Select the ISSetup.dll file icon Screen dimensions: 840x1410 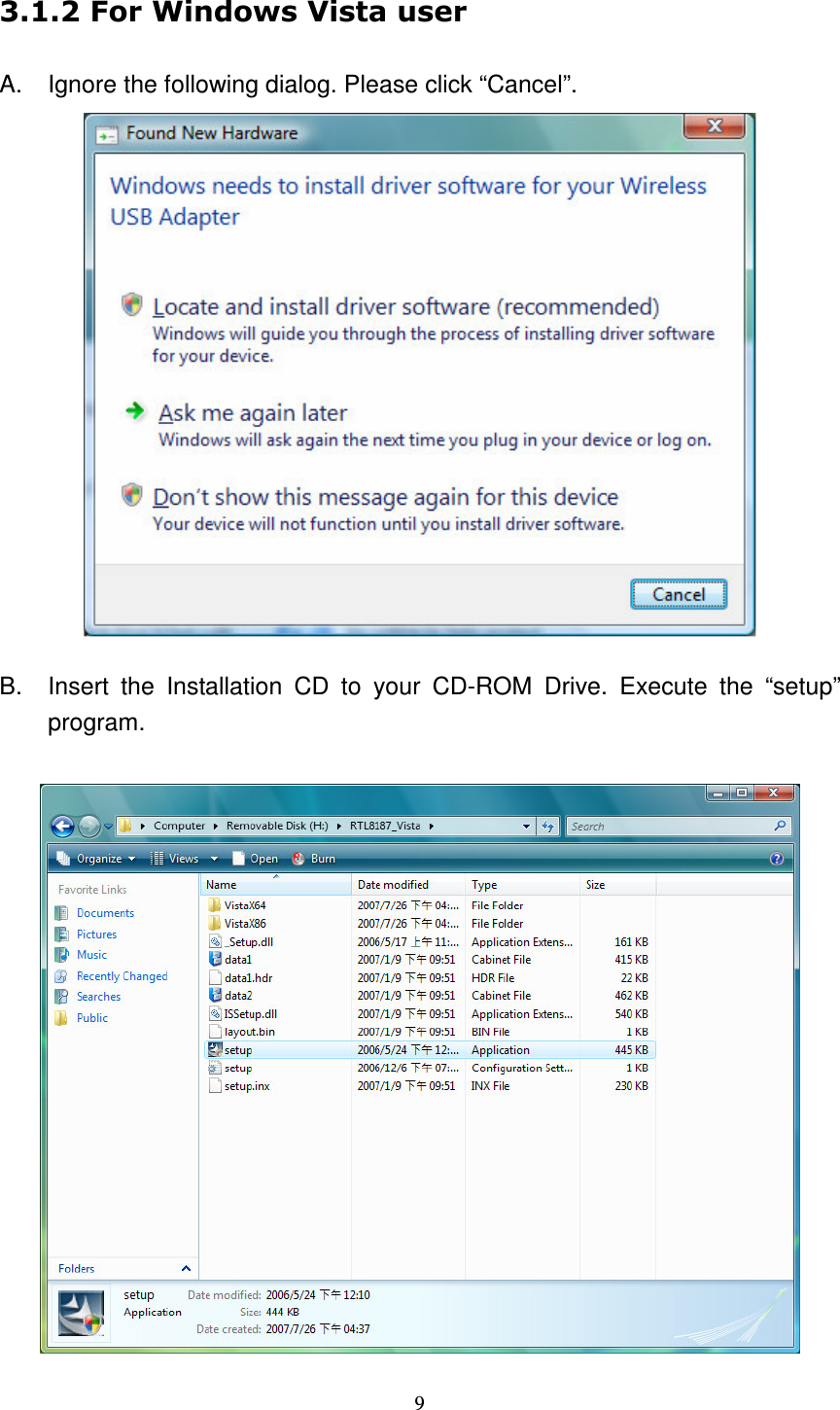(x=216, y=1013)
